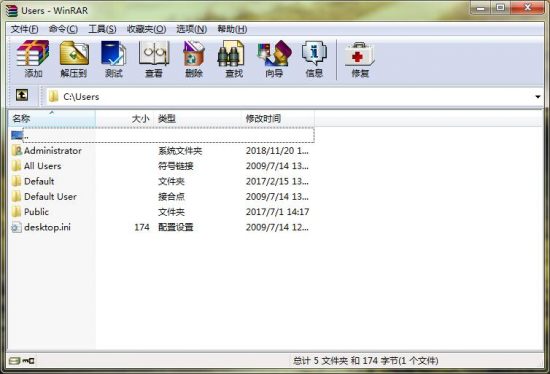The image size is (550, 374).
Task: Select the Administrator folder name
Action: click(x=53, y=151)
